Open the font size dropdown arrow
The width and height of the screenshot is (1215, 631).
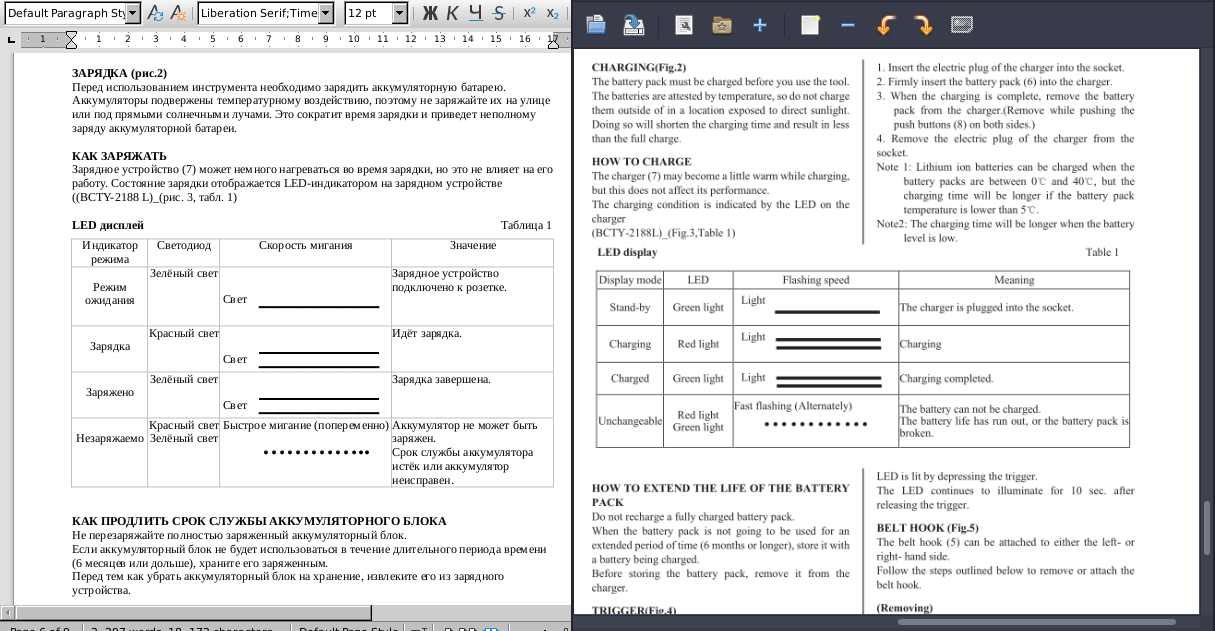[x=400, y=14]
